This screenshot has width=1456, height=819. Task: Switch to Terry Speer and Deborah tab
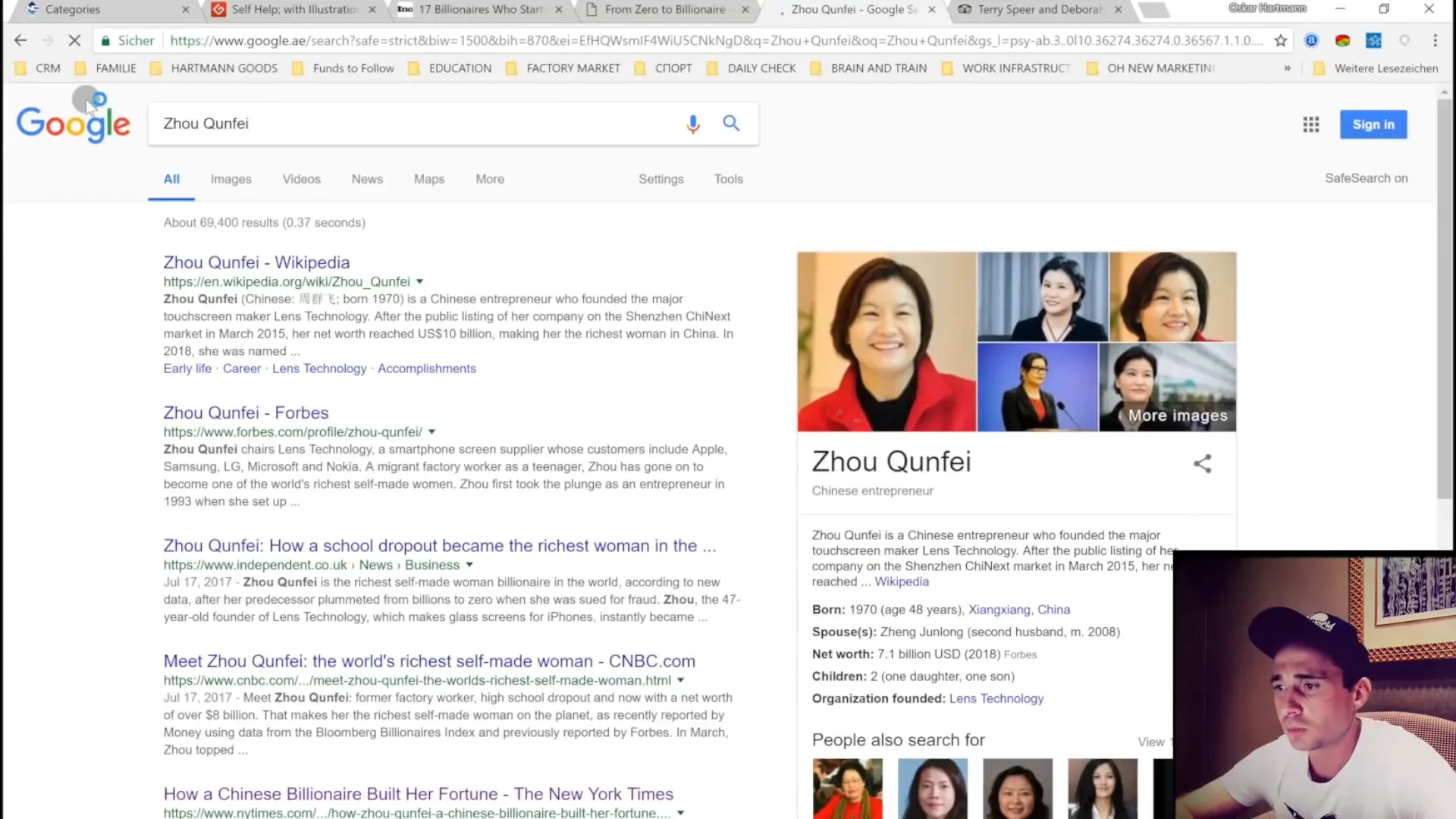pyautogui.click(x=1039, y=10)
